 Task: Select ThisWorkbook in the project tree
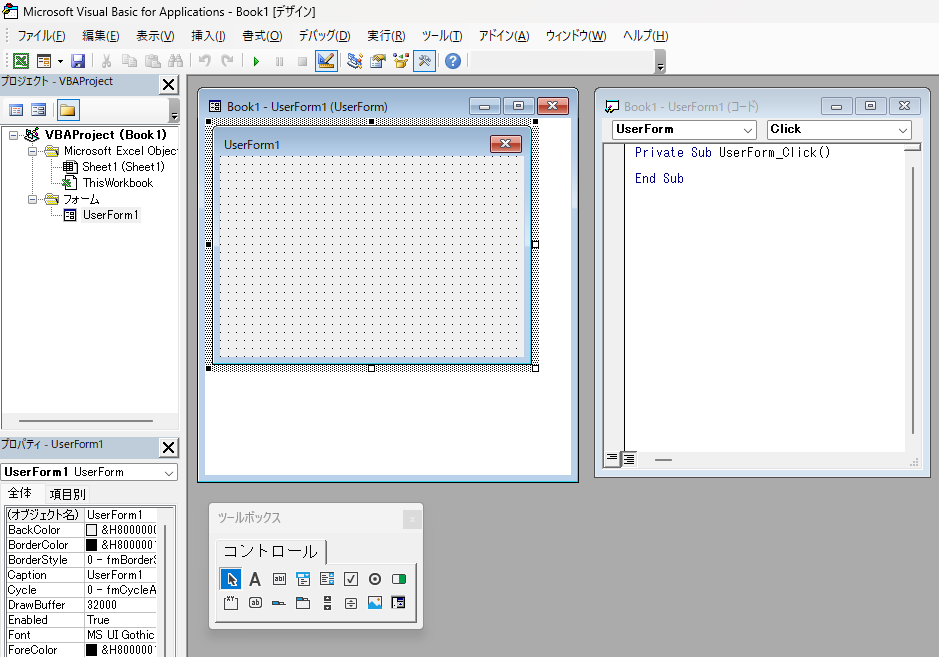point(117,183)
